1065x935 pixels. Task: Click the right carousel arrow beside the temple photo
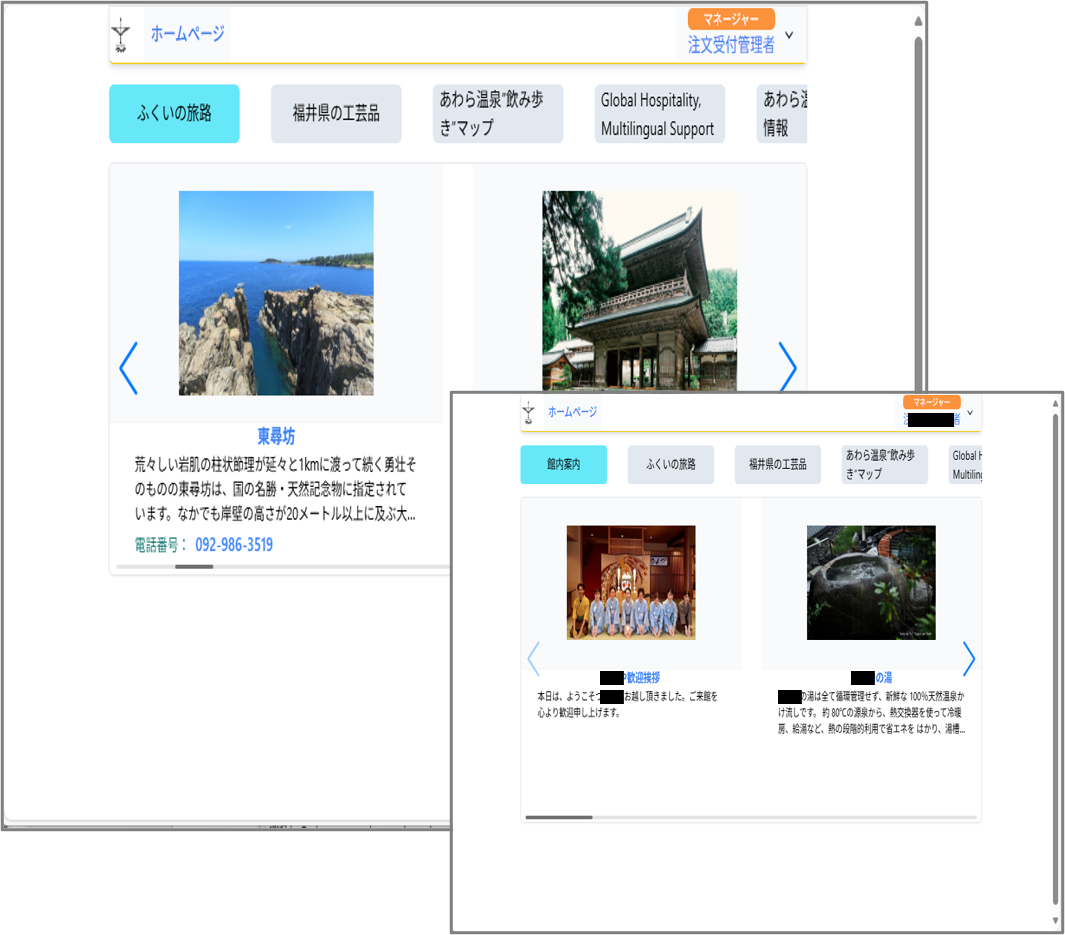(787, 367)
